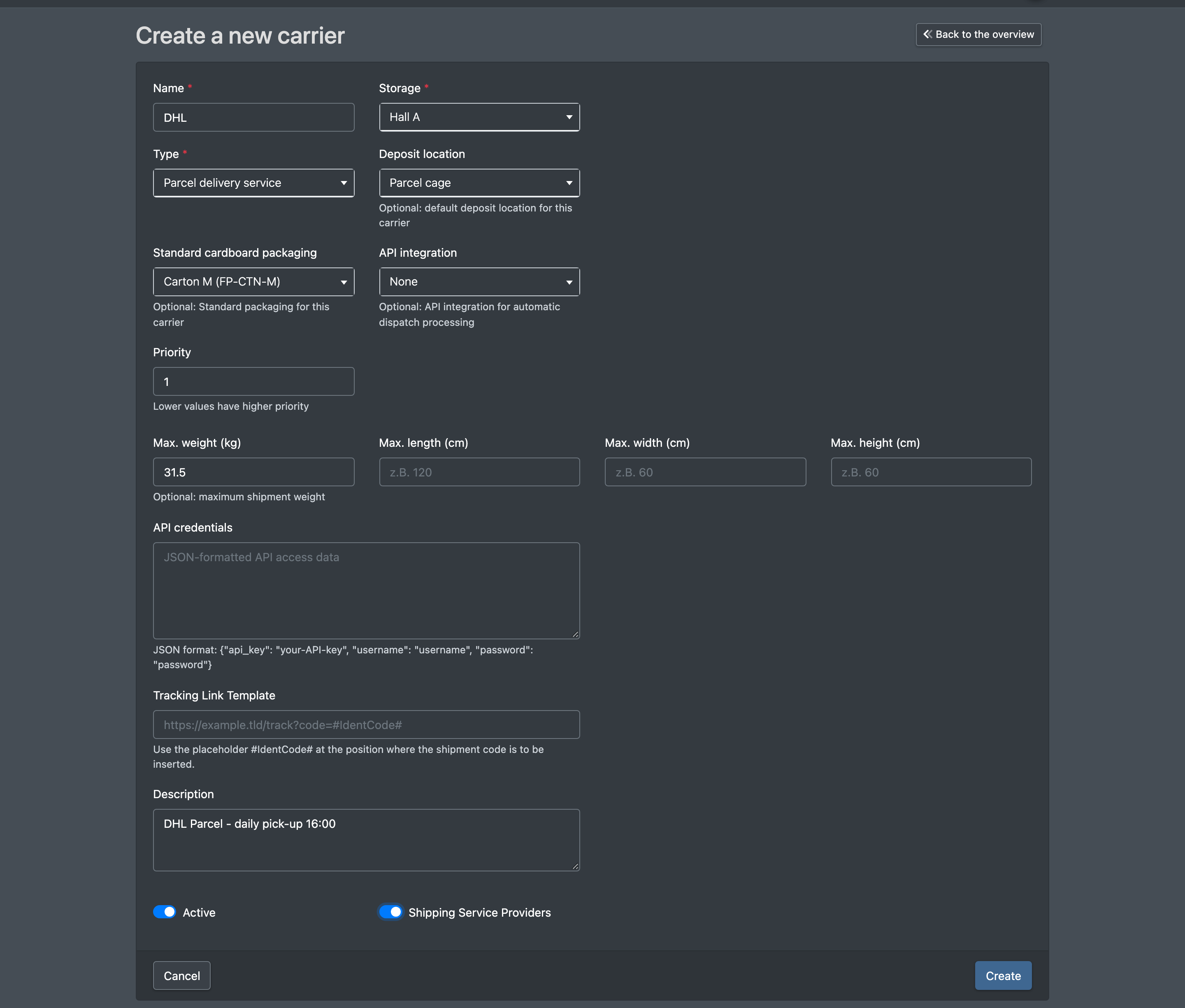Click the 'Tracking Link Template' label

[x=214, y=695]
